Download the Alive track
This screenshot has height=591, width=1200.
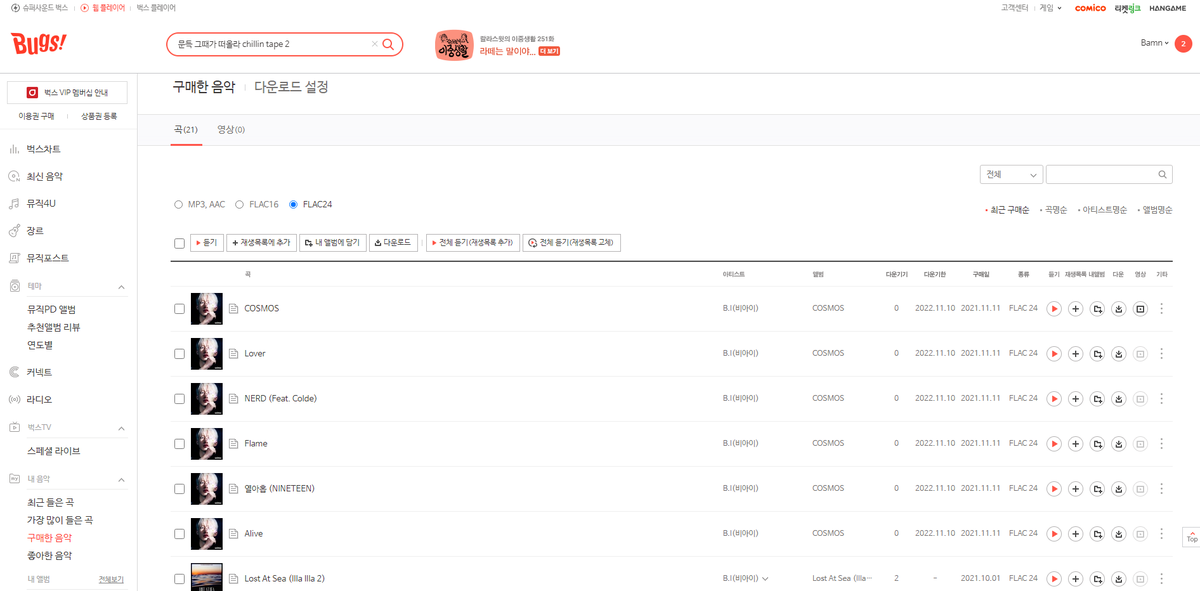(x=1119, y=534)
